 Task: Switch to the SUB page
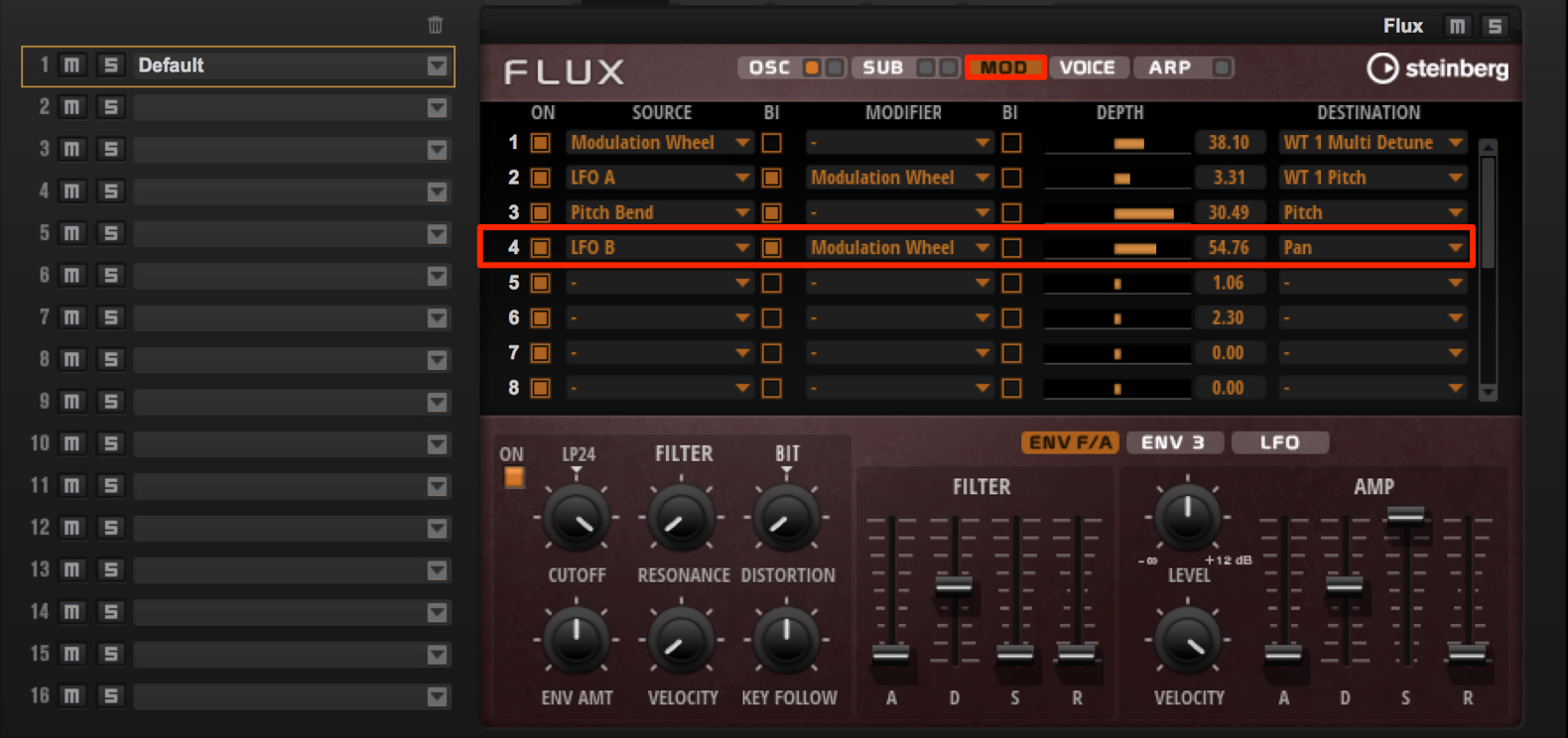point(882,67)
